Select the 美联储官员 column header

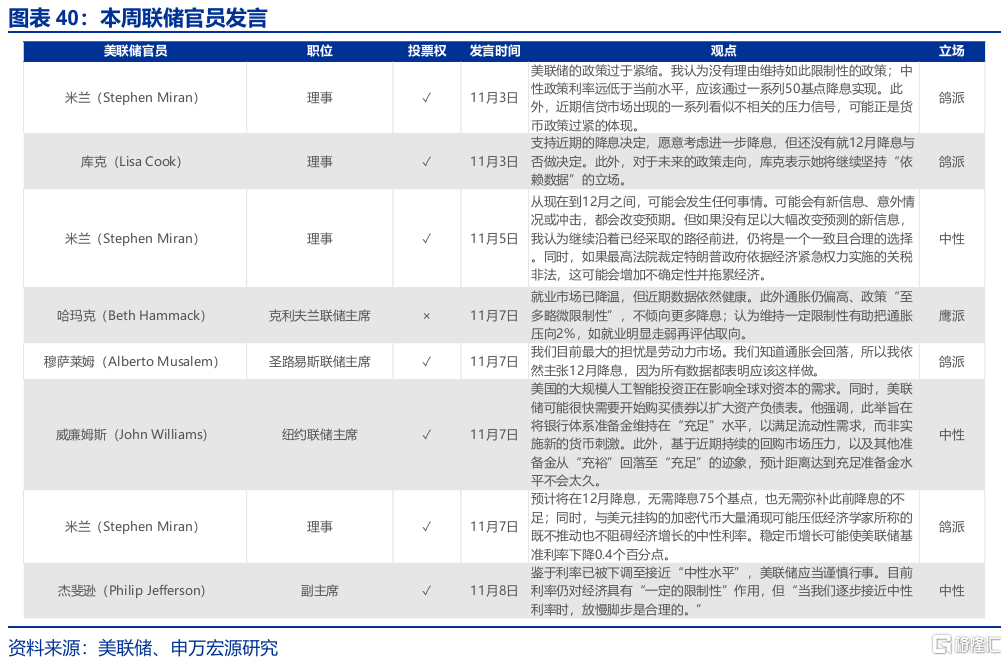[x=135, y=51]
